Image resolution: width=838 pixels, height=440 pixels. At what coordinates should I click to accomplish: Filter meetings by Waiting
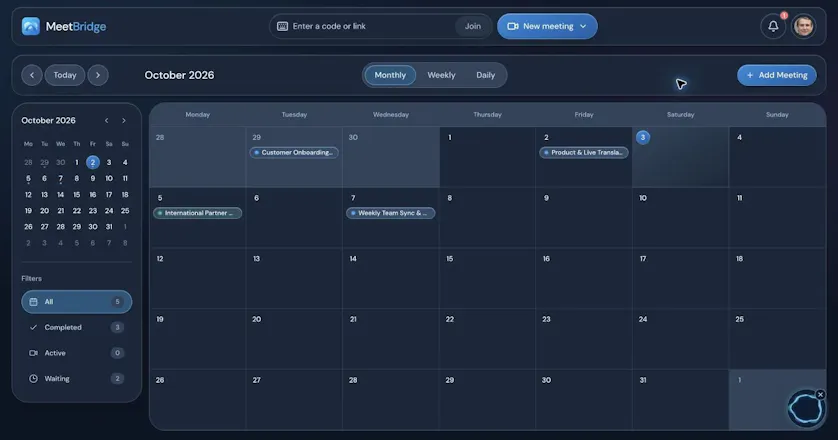(76, 379)
